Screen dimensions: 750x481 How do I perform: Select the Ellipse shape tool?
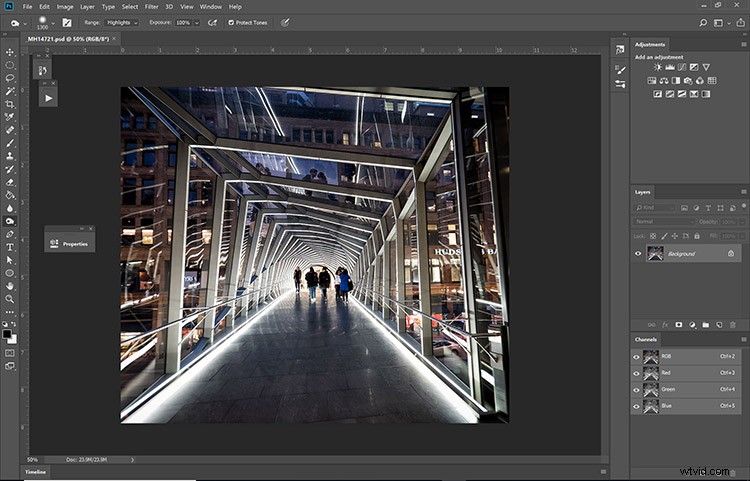10,273
